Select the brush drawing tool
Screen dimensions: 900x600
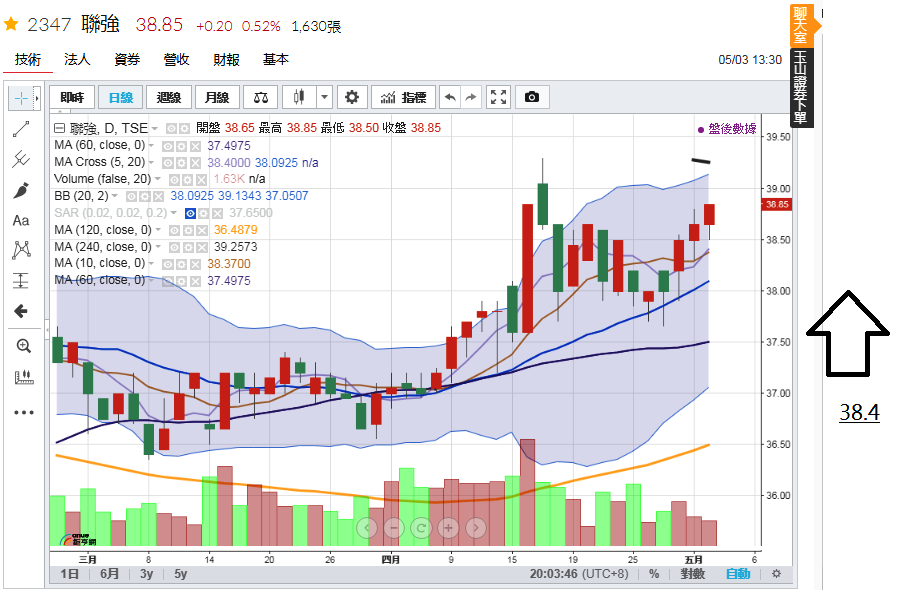pyautogui.click(x=21, y=190)
